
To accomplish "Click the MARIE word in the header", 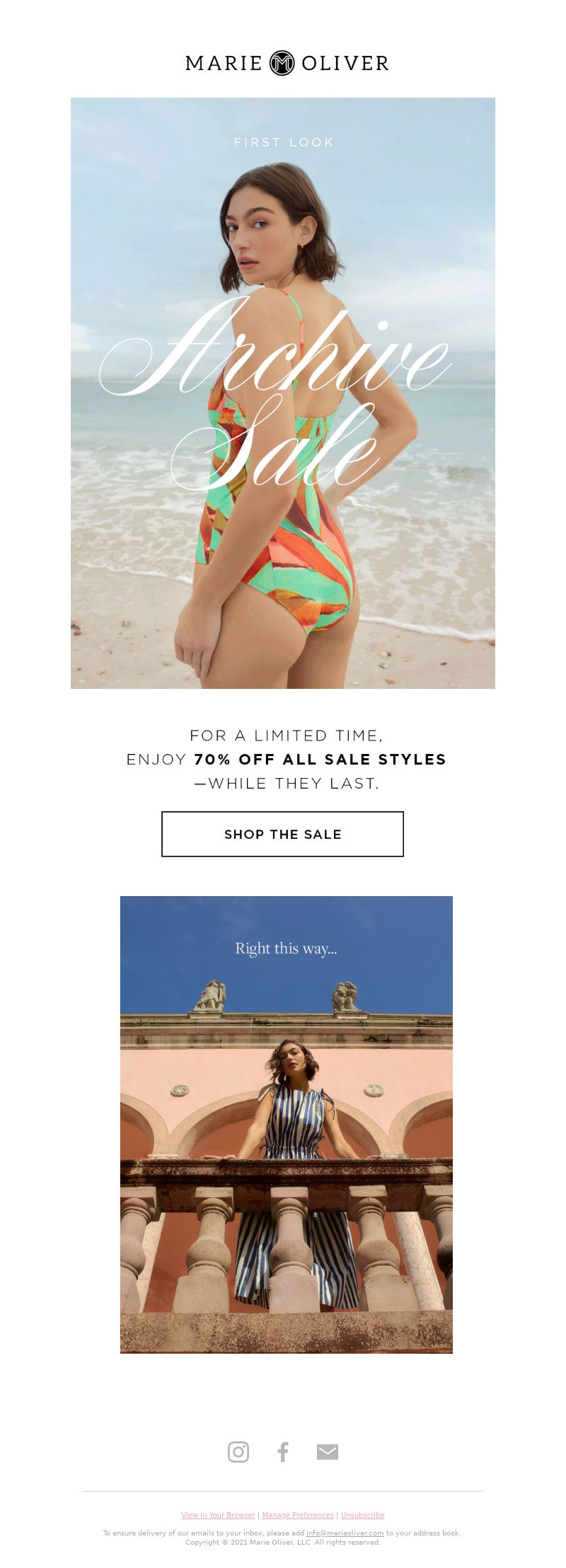I will (224, 63).
